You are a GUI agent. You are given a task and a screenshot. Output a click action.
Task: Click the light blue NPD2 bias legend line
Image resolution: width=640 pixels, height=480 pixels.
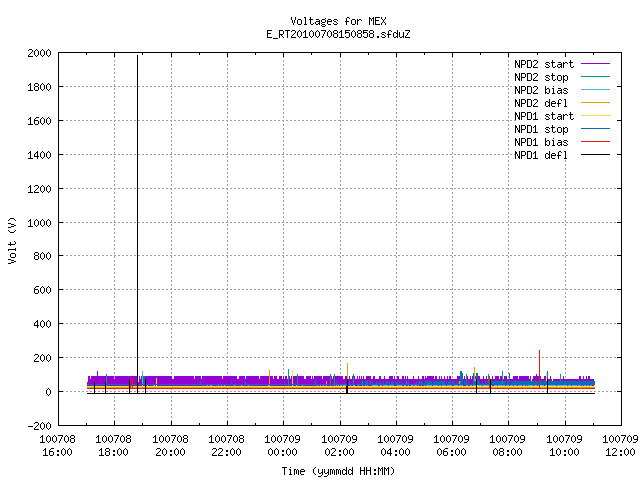coord(595,89)
